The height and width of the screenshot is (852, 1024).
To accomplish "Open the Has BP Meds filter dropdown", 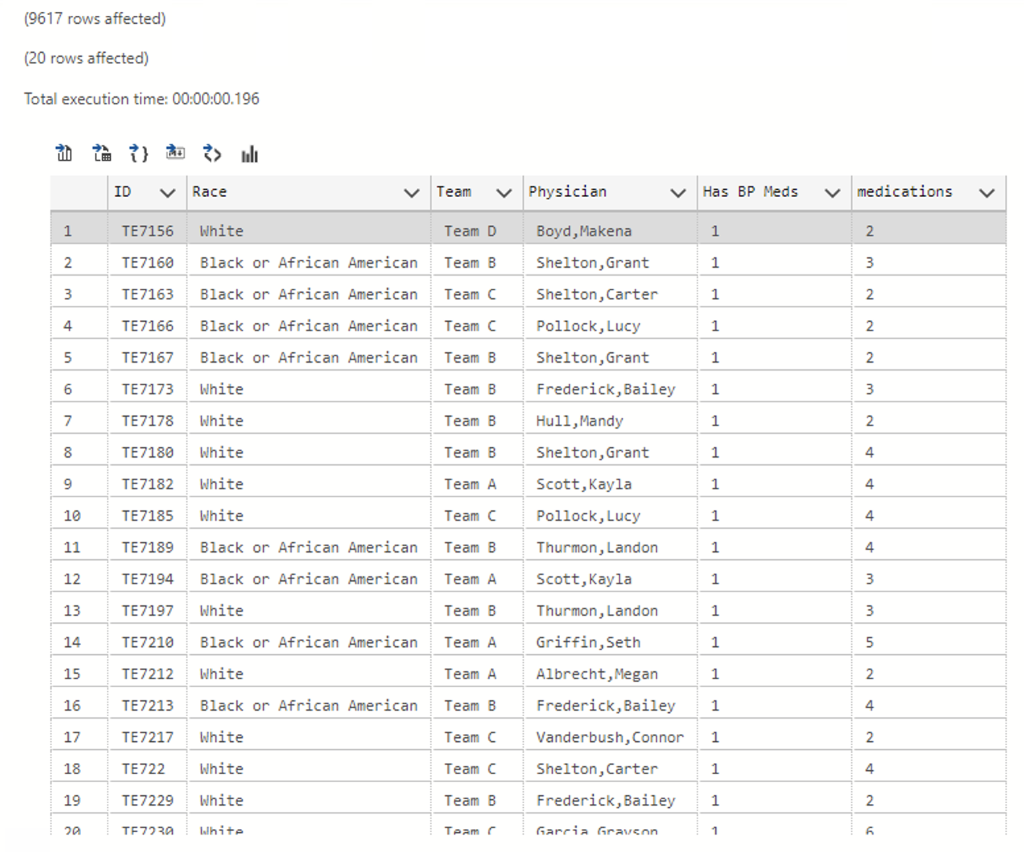I will click(833, 193).
